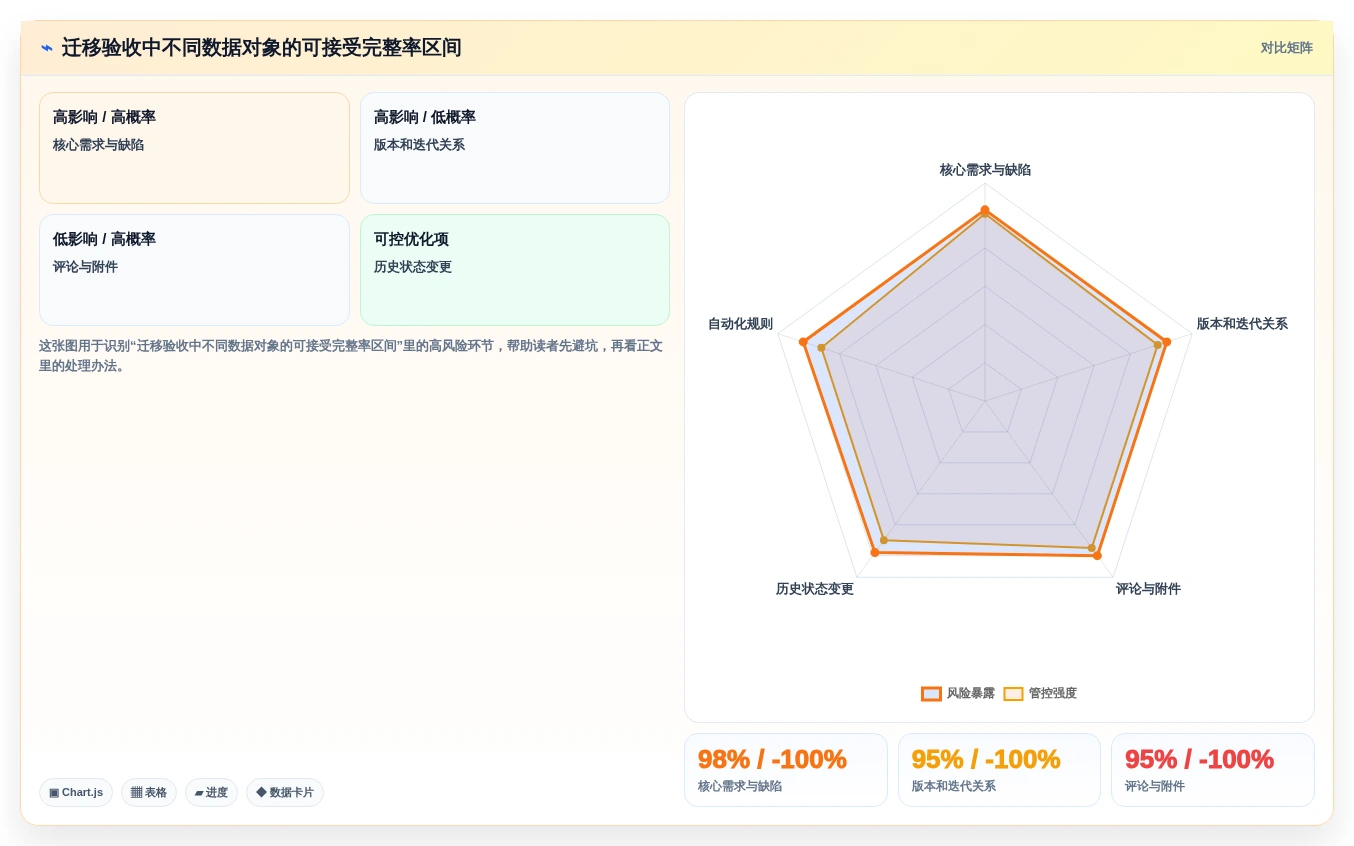
Task: Click orange data point at 历史状态变更 vertex
Action: (875, 552)
